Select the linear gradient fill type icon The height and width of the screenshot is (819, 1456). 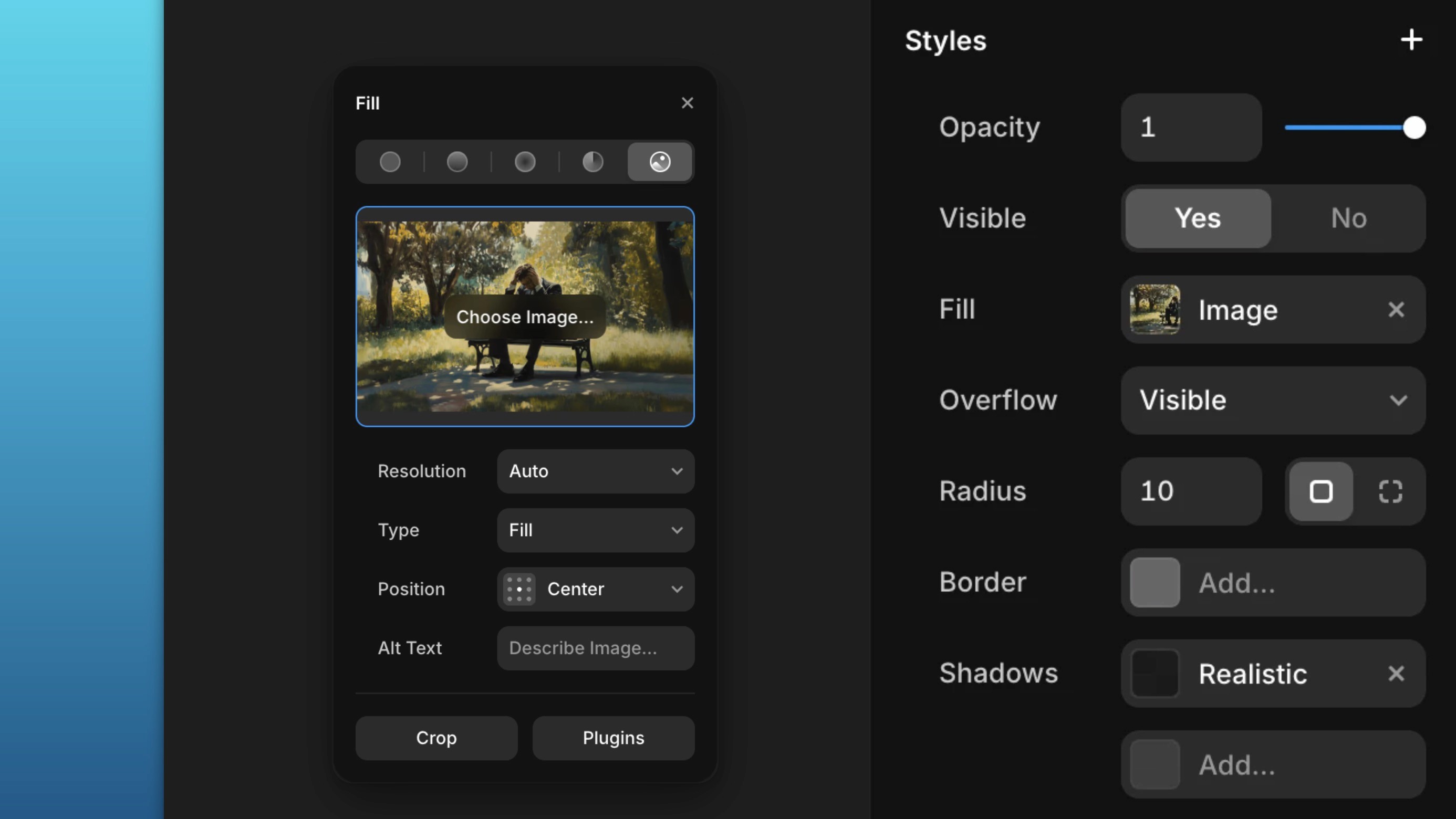point(457,162)
